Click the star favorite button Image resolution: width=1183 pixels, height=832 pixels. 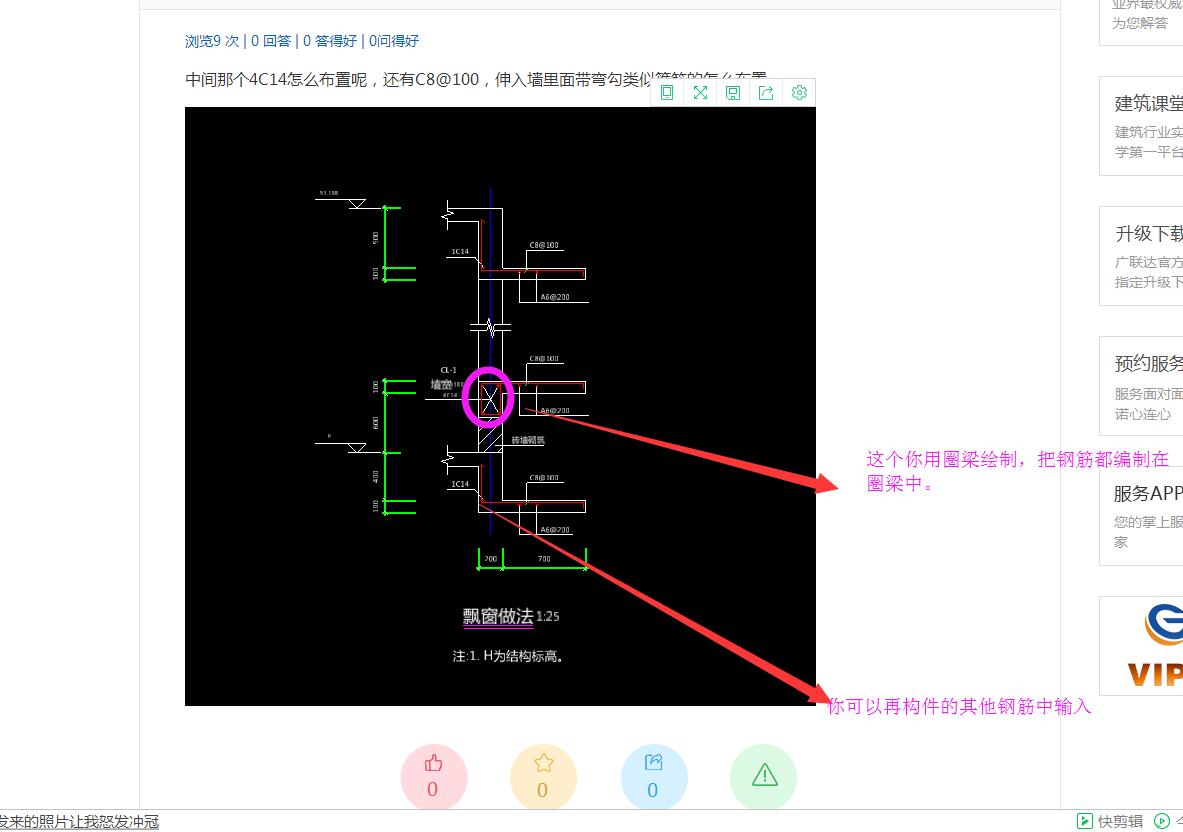(x=543, y=776)
